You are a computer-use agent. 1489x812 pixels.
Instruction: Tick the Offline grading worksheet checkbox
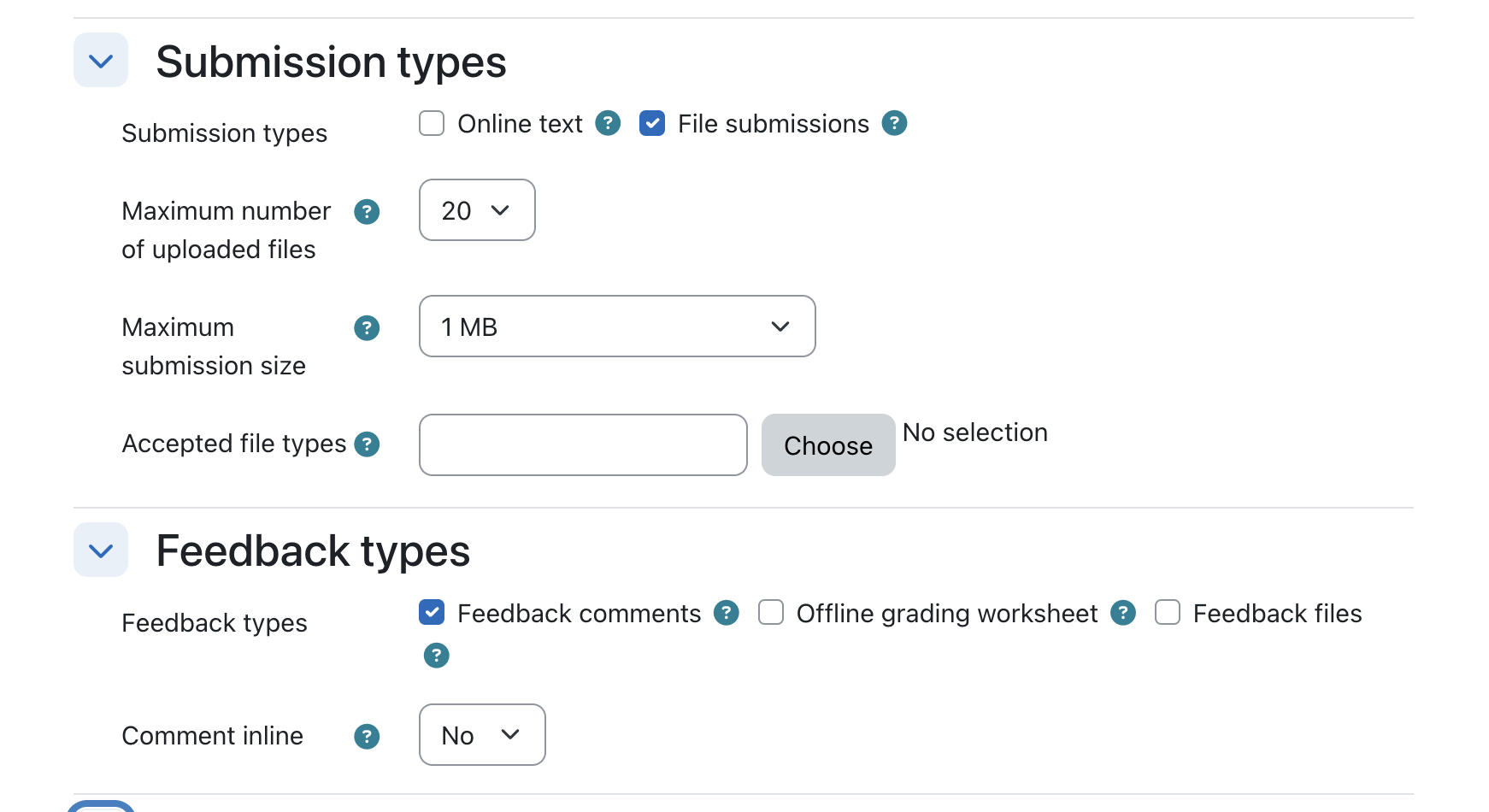tap(771, 612)
